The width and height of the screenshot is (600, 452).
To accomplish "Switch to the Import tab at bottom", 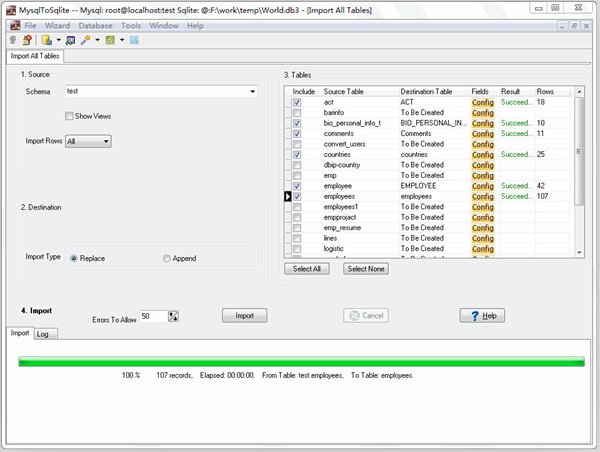I will coord(20,333).
